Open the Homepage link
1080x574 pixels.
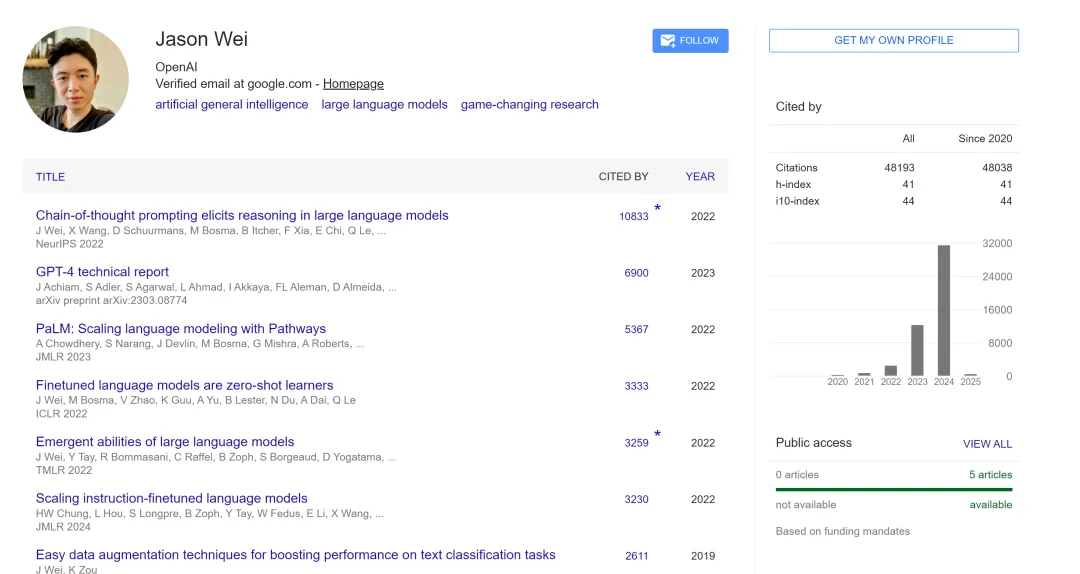pyautogui.click(x=353, y=84)
